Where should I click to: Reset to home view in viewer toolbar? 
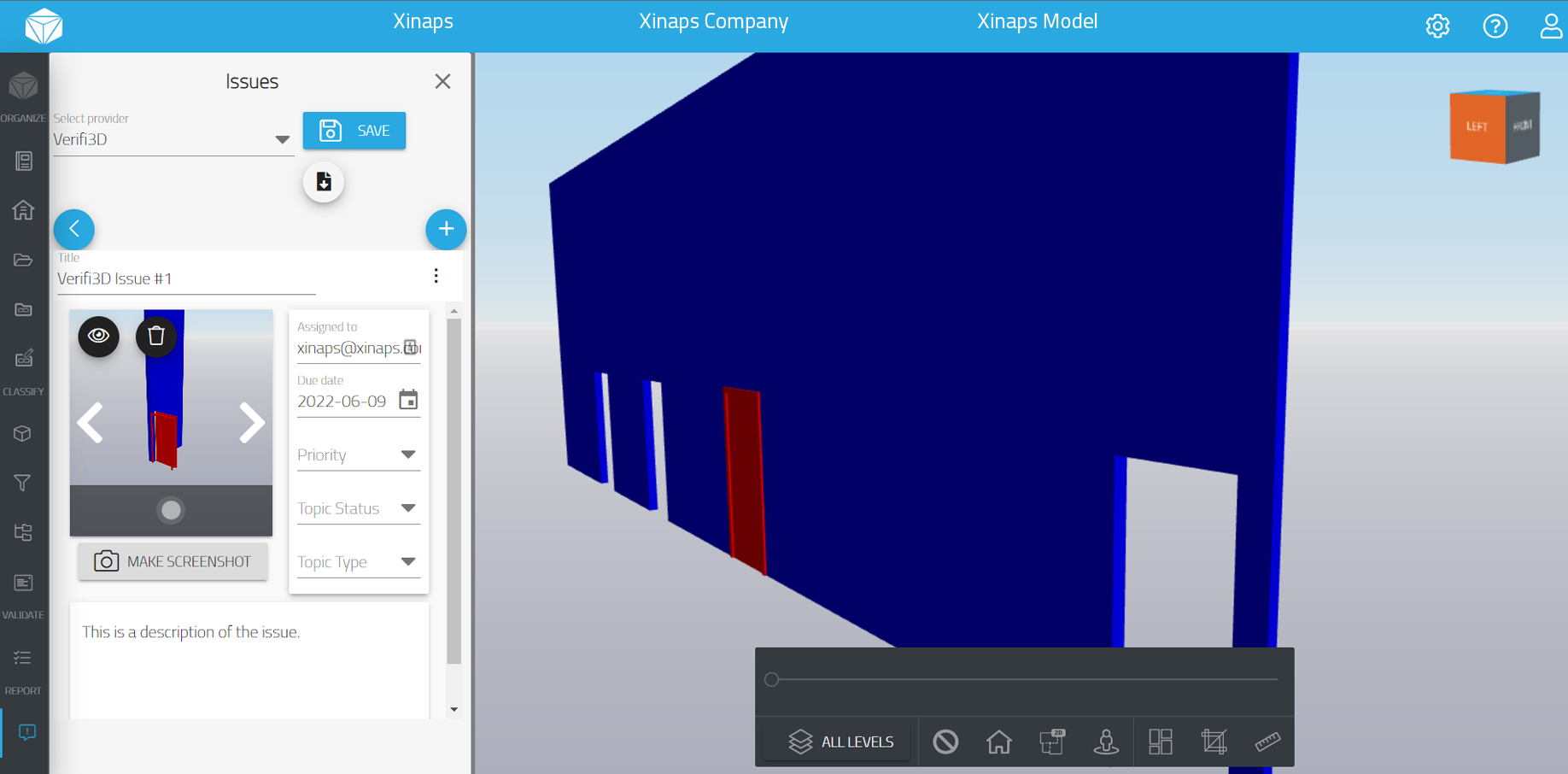[998, 742]
